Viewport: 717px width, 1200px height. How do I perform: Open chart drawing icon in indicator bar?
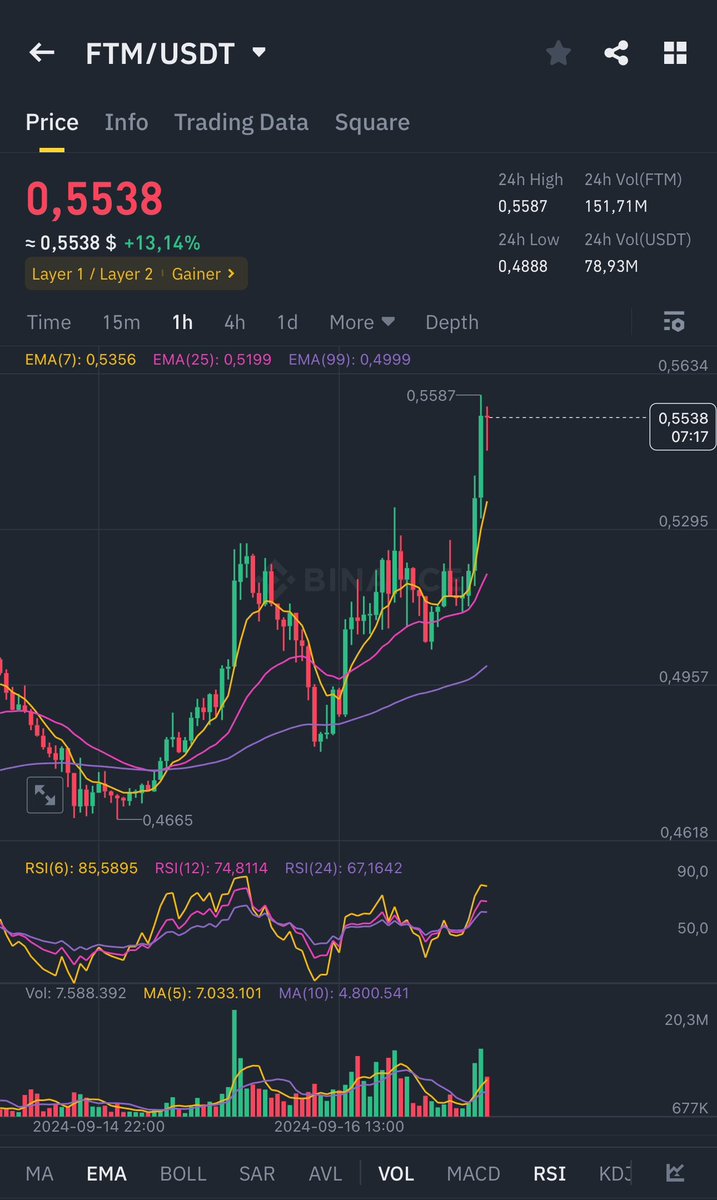coord(676,1173)
